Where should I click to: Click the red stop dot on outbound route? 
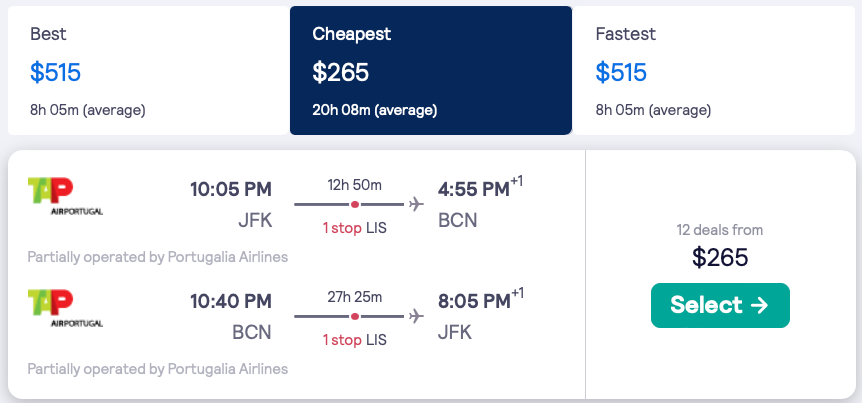tap(355, 204)
